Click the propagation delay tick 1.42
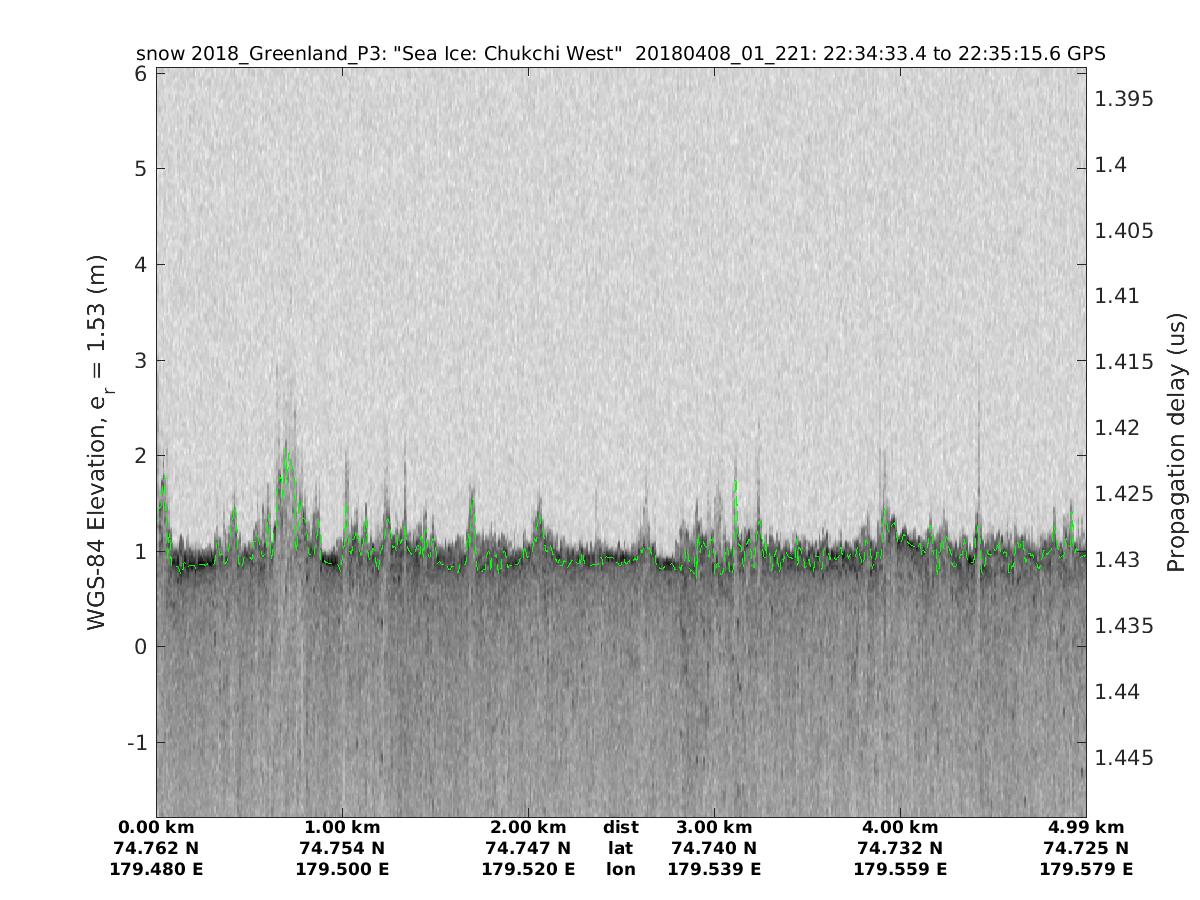The image size is (1200, 900). click(x=1120, y=428)
